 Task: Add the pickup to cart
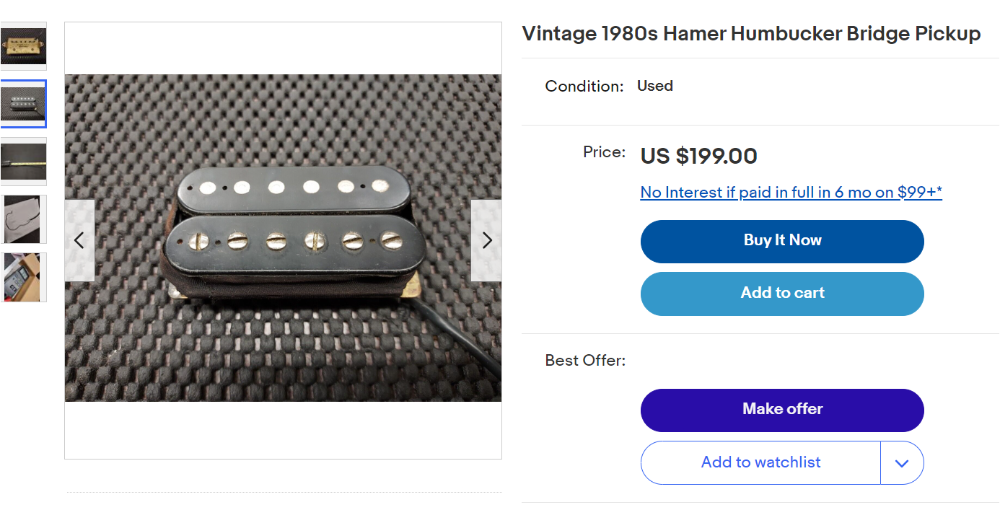[x=782, y=293]
